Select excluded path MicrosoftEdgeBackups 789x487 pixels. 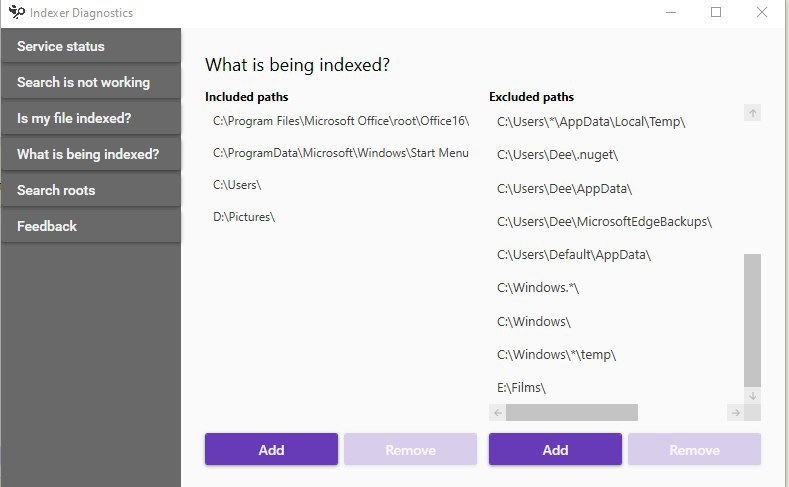point(604,222)
